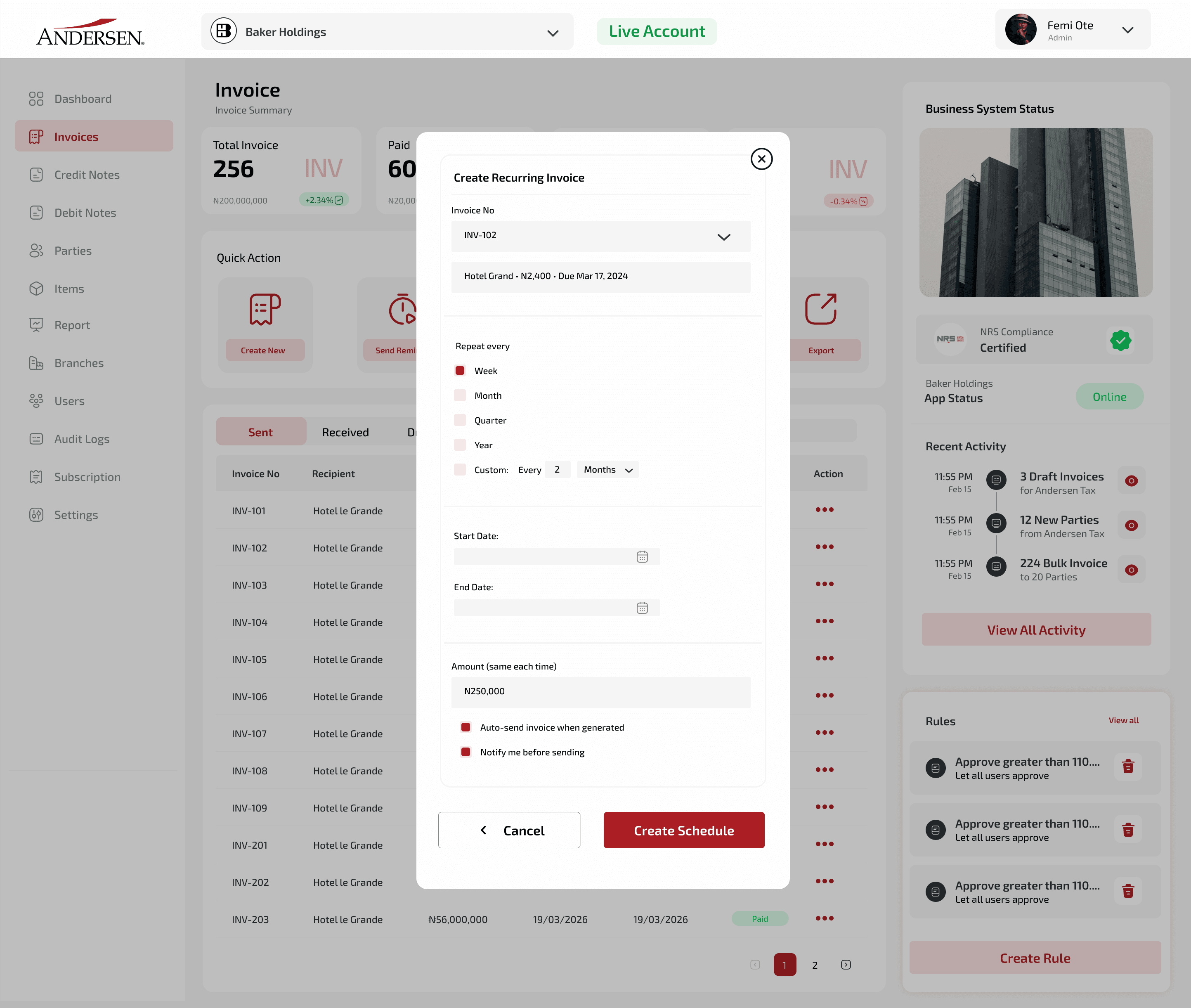Select Year repeat option
1191x1008 pixels.
tap(460, 445)
